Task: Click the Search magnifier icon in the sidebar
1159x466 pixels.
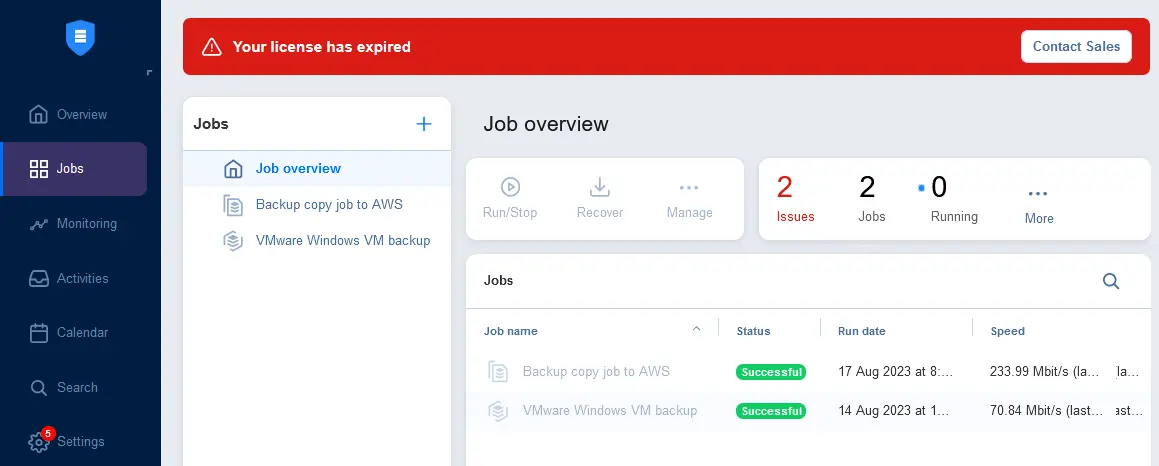Action: pyautogui.click(x=38, y=388)
